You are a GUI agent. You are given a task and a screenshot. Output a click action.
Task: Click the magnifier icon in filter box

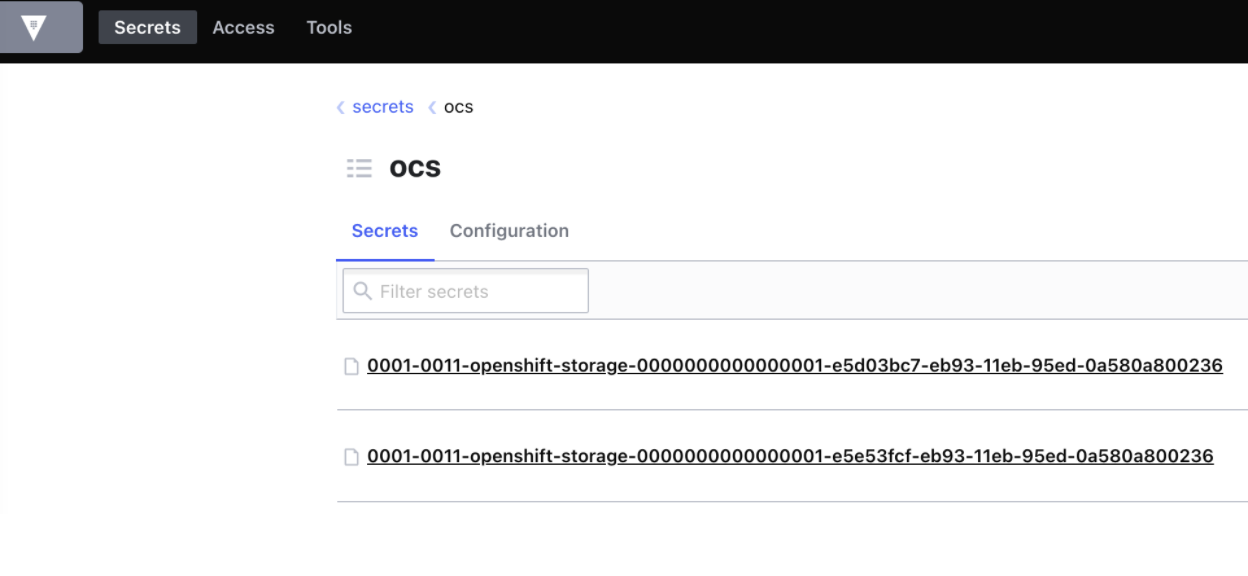[x=363, y=291]
